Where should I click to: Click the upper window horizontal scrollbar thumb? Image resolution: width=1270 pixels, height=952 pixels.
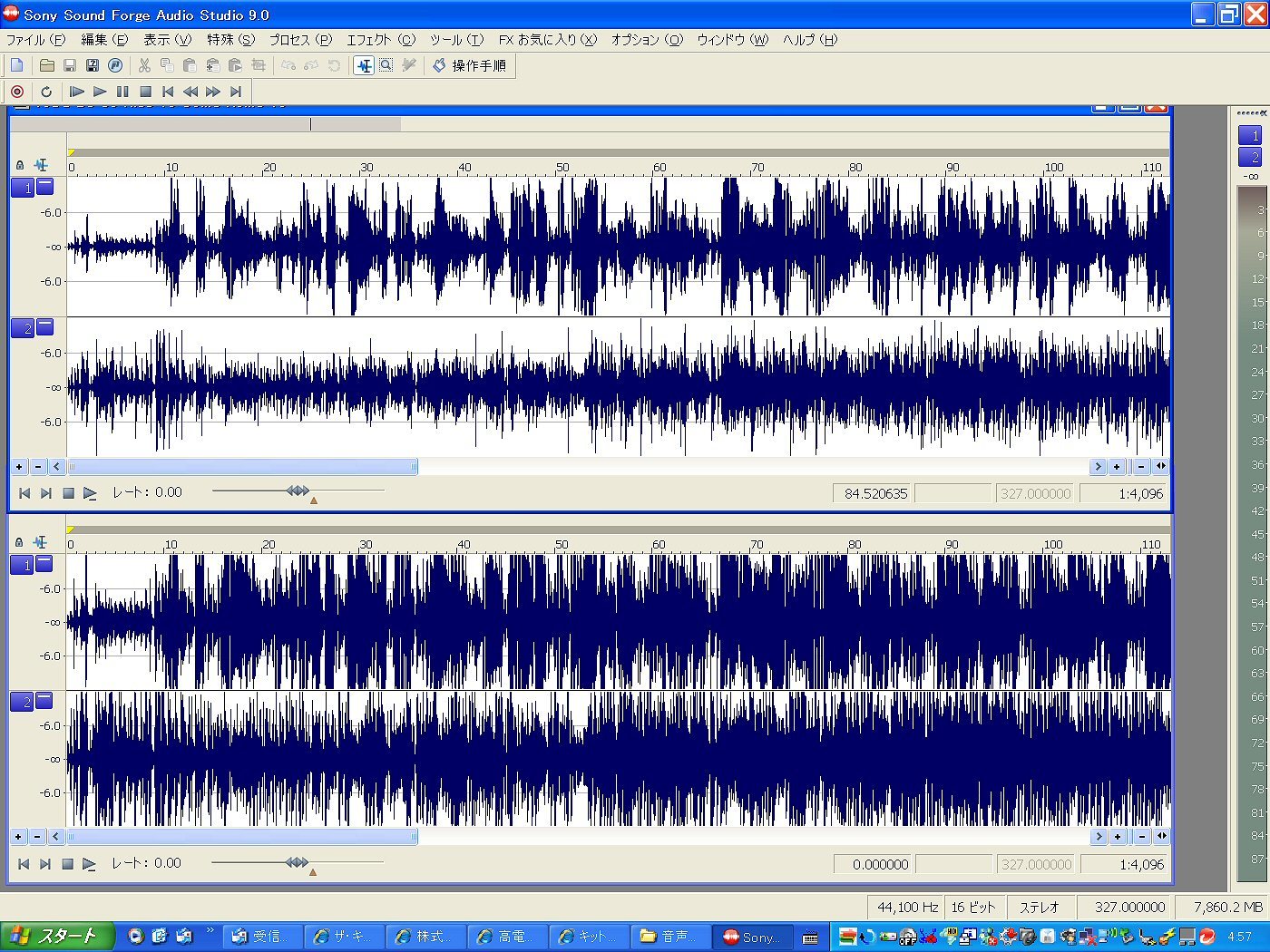243,467
